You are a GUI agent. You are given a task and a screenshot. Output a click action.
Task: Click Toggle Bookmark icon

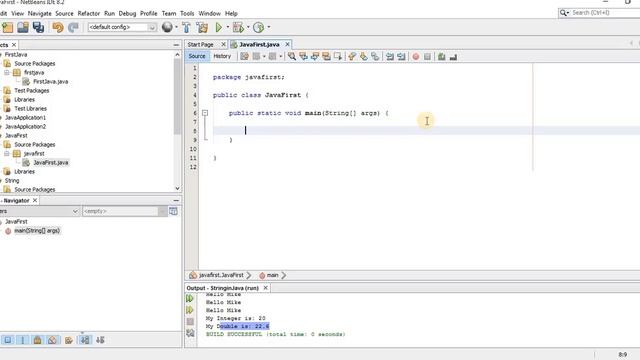(x=375, y=56)
